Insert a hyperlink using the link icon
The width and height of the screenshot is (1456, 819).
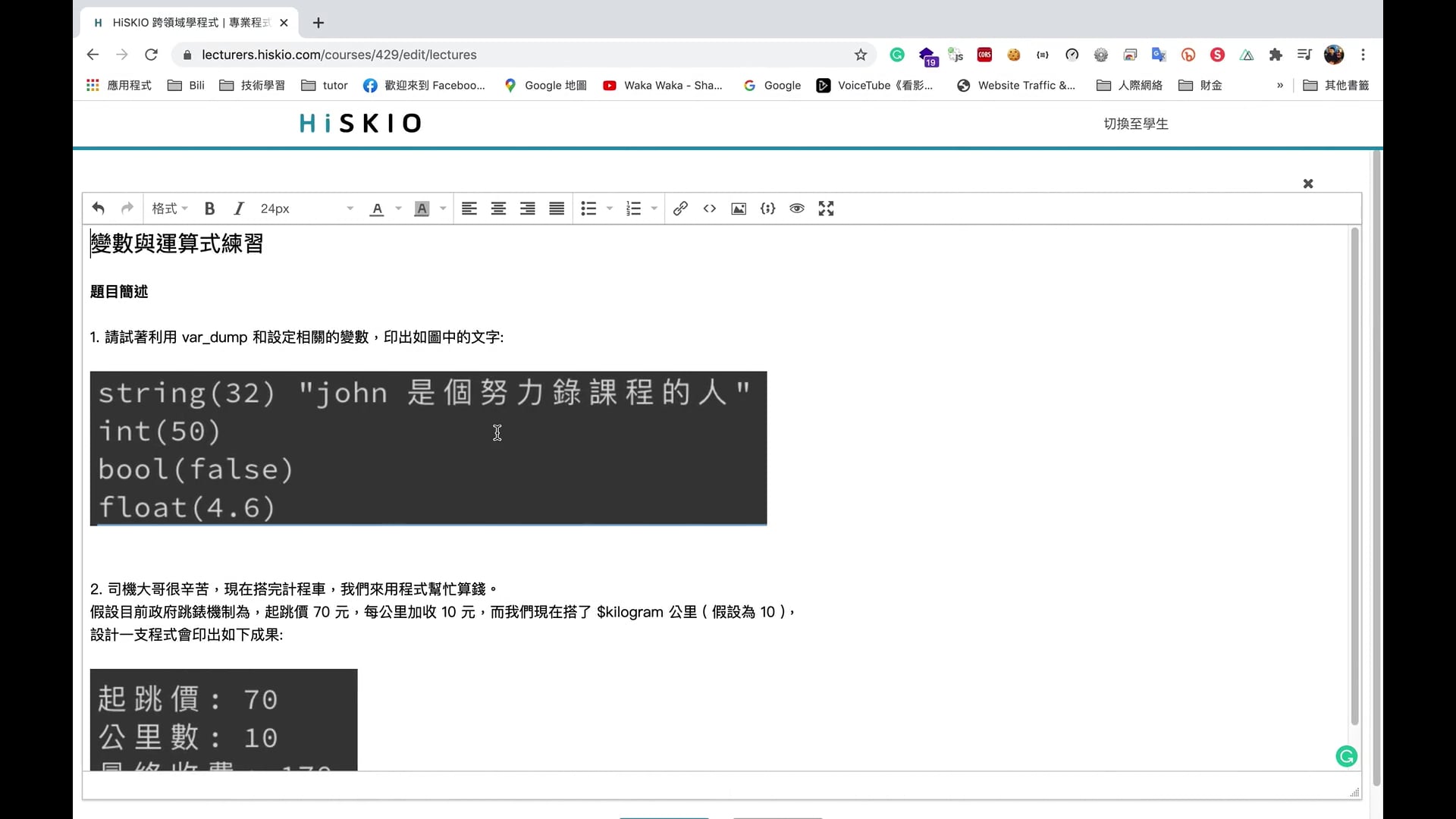pyautogui.click(x=679, y=209)
